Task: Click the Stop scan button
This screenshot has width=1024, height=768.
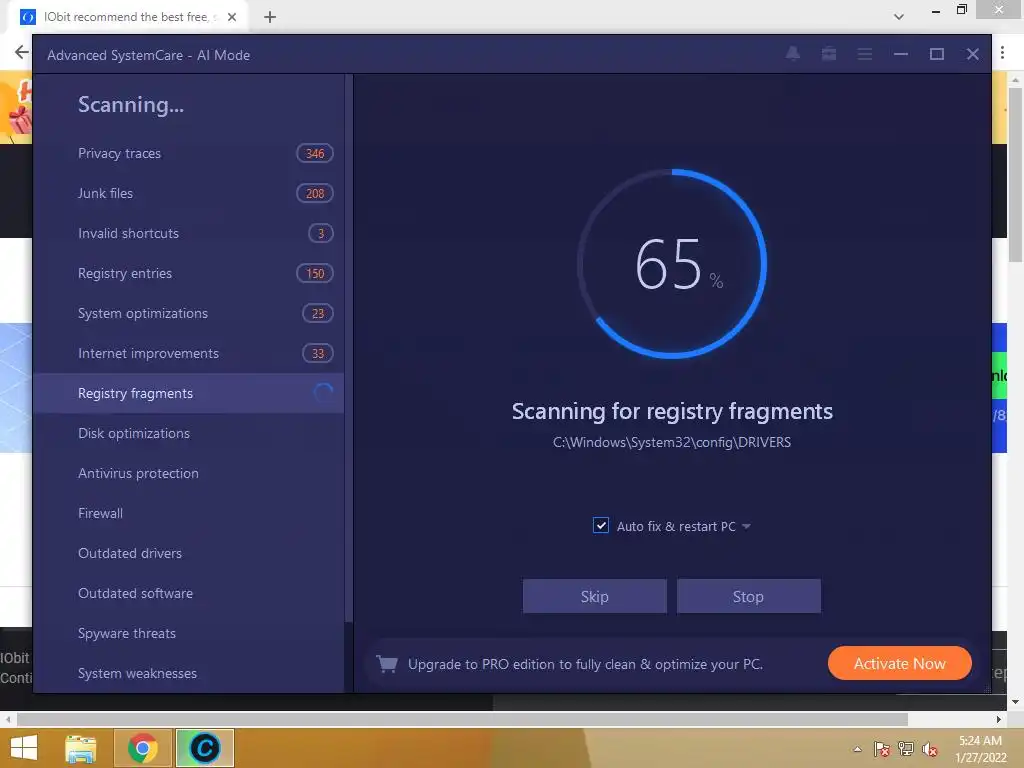Action: (x=748, y=596)
